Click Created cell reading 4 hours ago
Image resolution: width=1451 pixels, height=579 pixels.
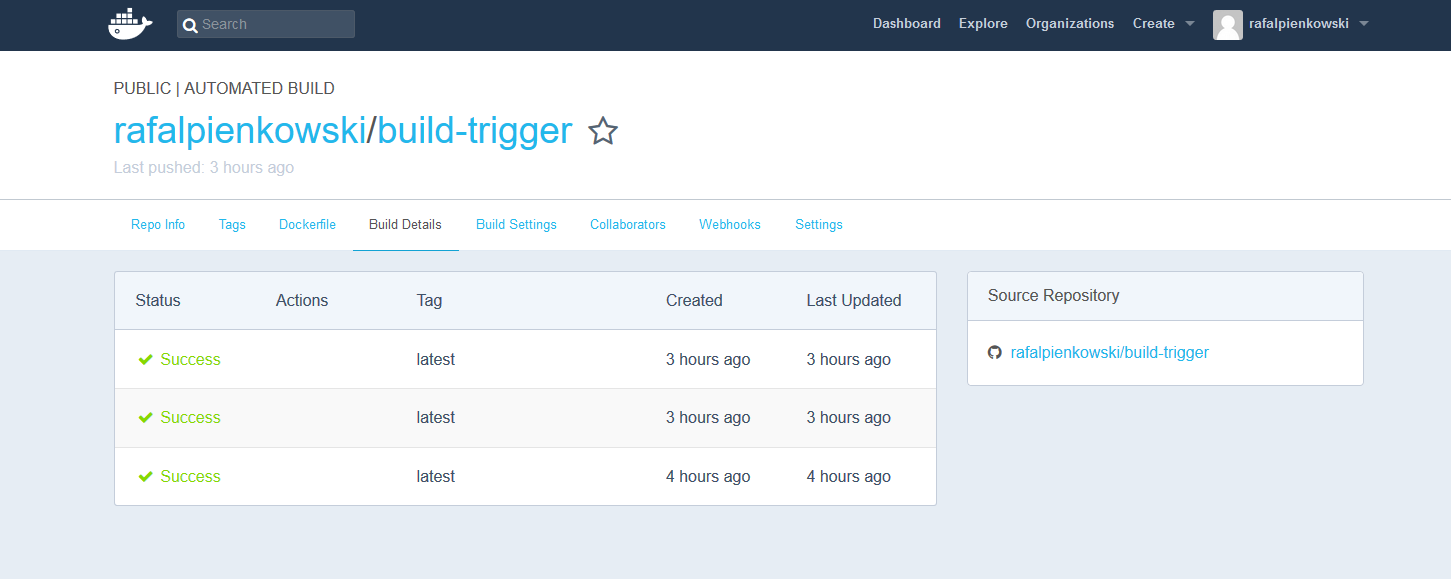coord(708,477)
